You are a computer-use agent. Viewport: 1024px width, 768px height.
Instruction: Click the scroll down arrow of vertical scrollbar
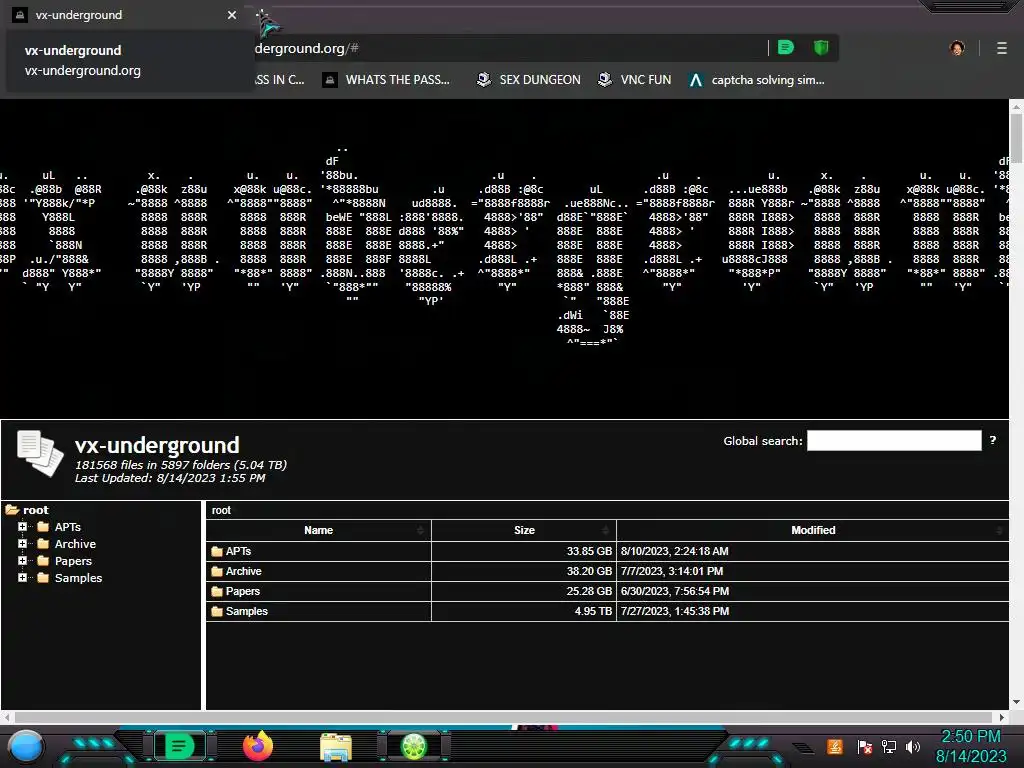[1016, 703]
